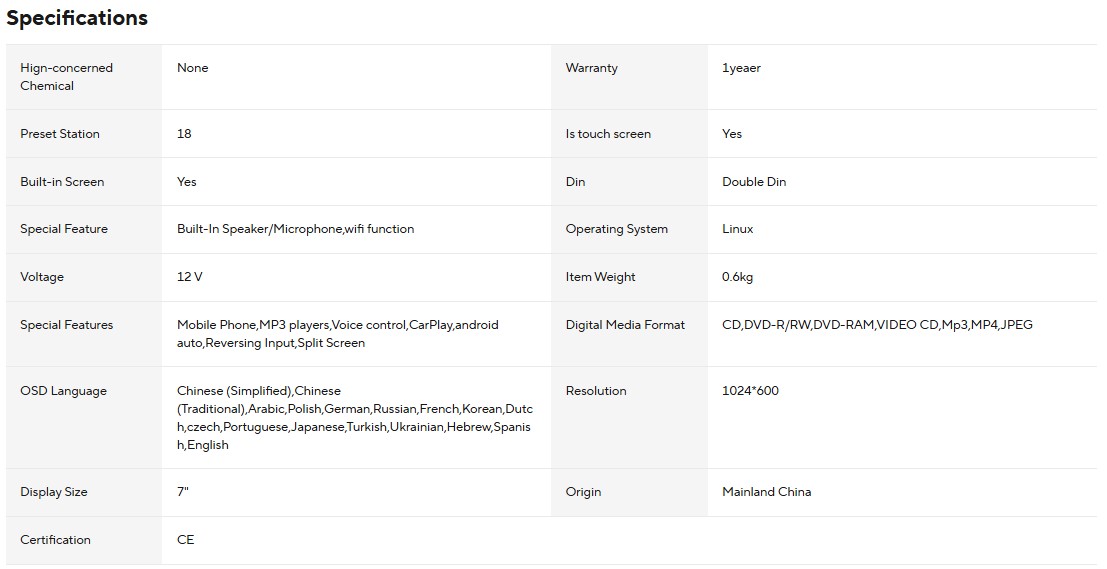Screen dimensions: 1107x569
Task: Select the Preset Station value 18
Action: (x=184, y=134)
